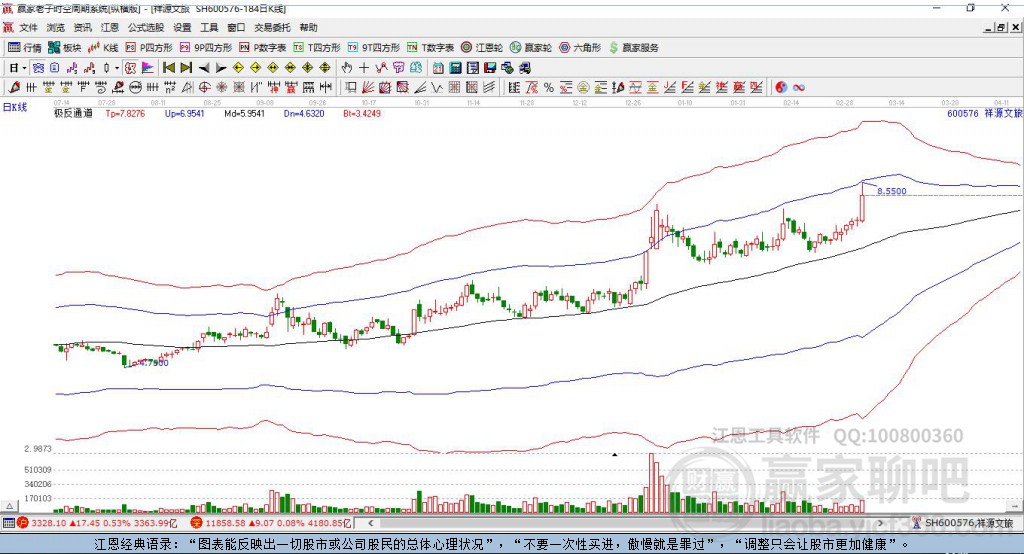
Task: Click the 8.5500 price label
Action: pos(892,191)
